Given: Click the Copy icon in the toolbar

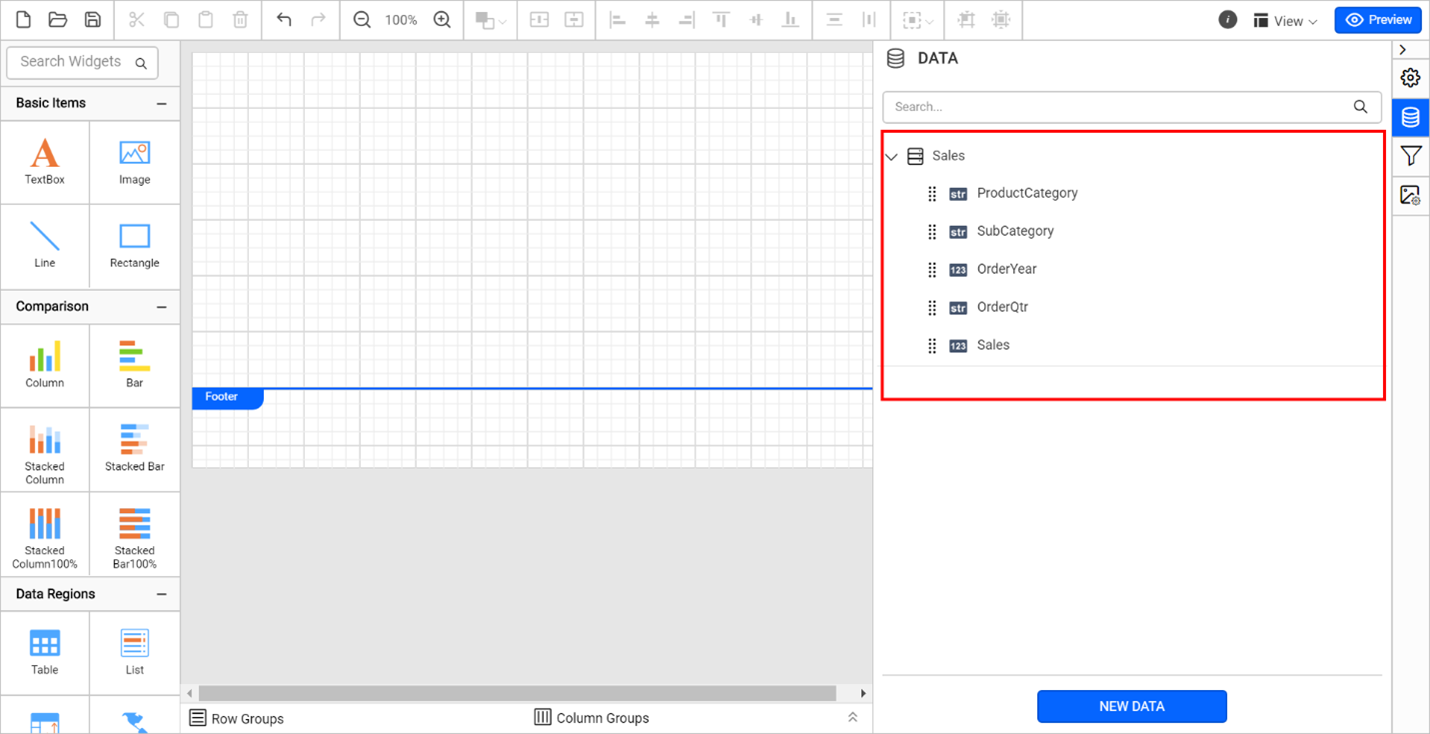Looking at the screenshot, I should coord(171,20).
